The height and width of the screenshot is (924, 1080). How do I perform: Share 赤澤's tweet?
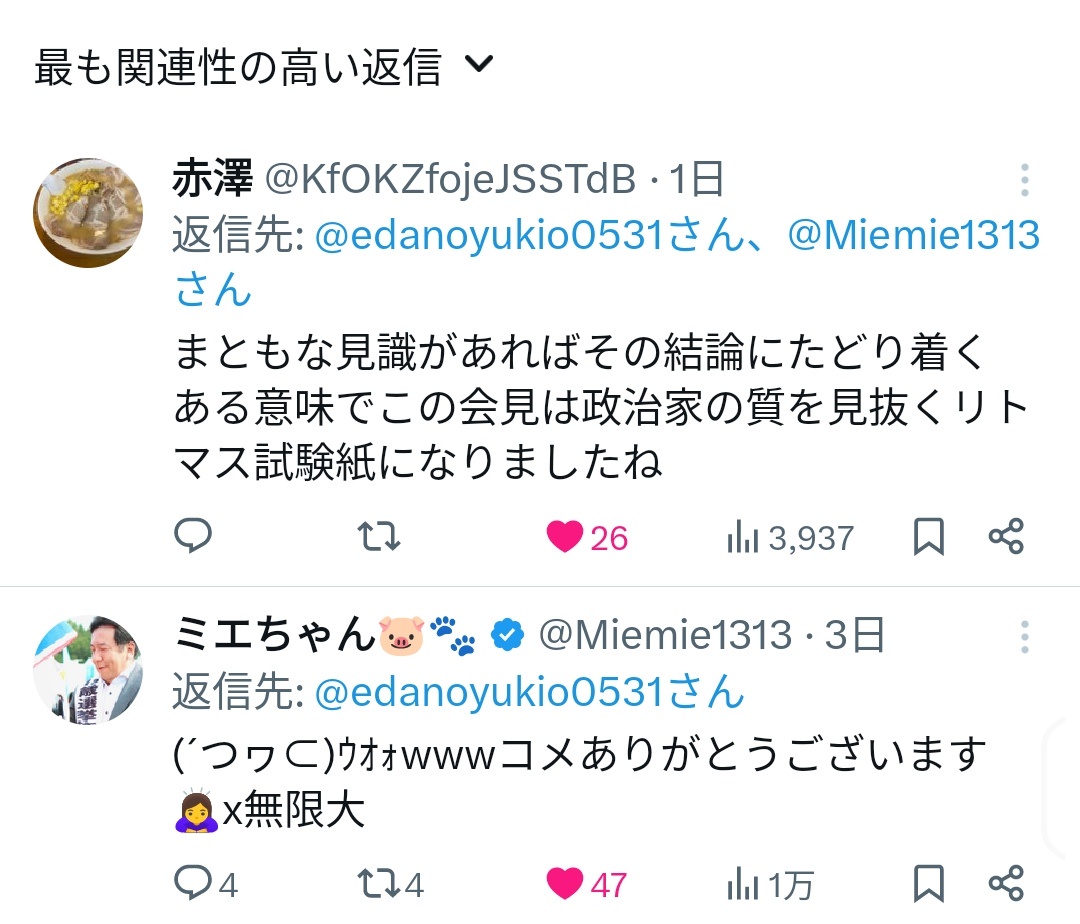1006,537
